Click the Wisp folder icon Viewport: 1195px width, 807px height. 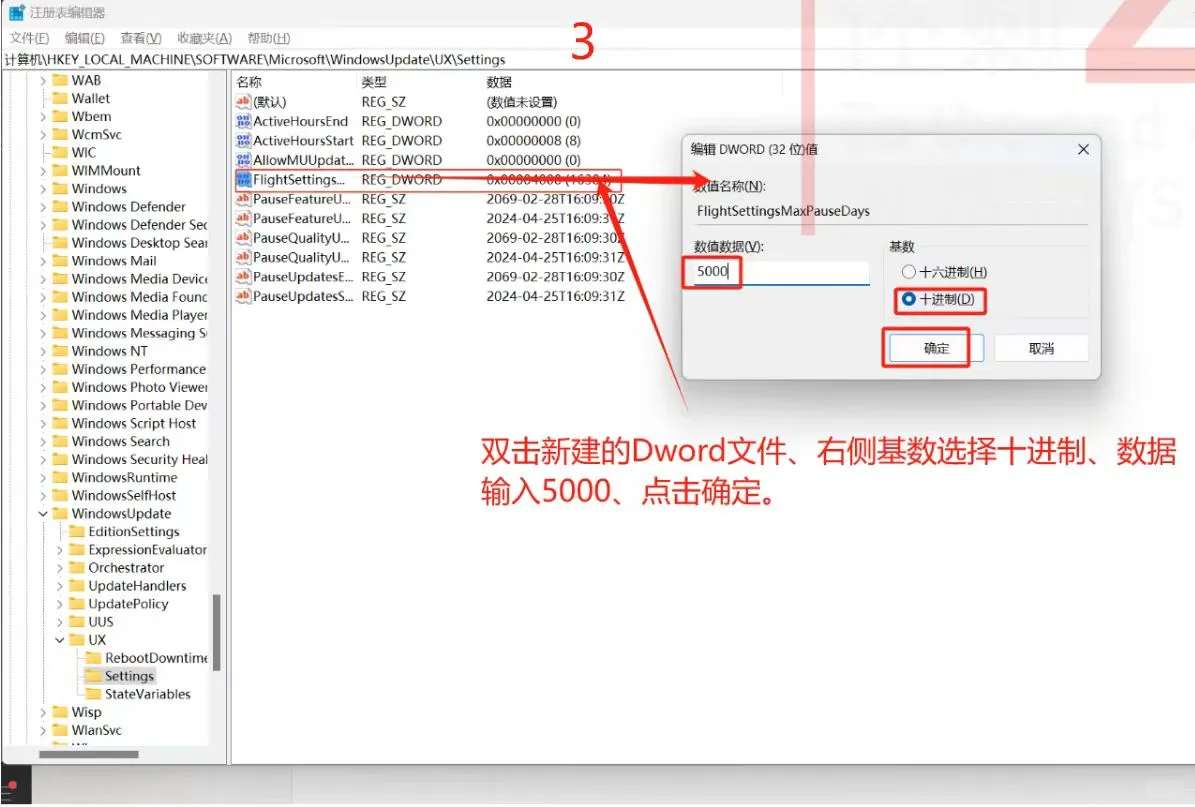pyautogui.click(x=59, y=712)
